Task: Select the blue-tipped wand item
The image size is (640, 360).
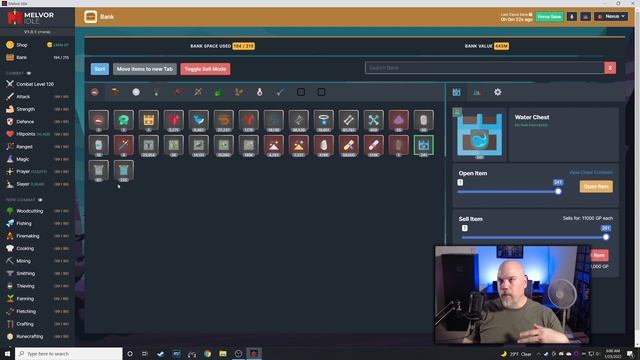Action: (124, 146)
